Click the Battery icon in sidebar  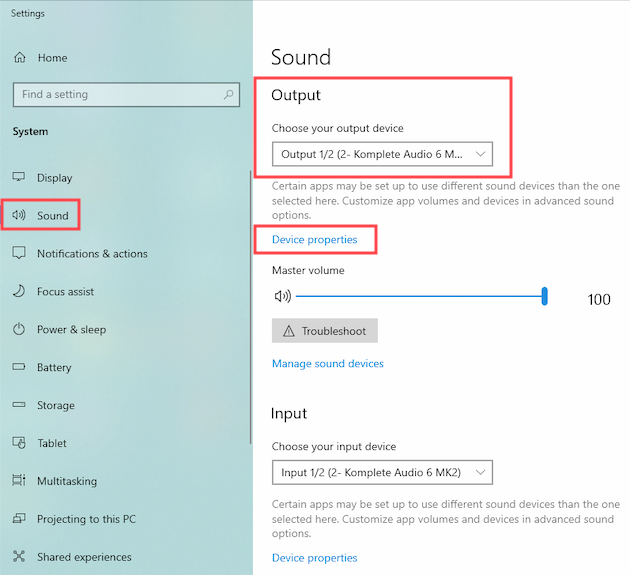(19, 367)
